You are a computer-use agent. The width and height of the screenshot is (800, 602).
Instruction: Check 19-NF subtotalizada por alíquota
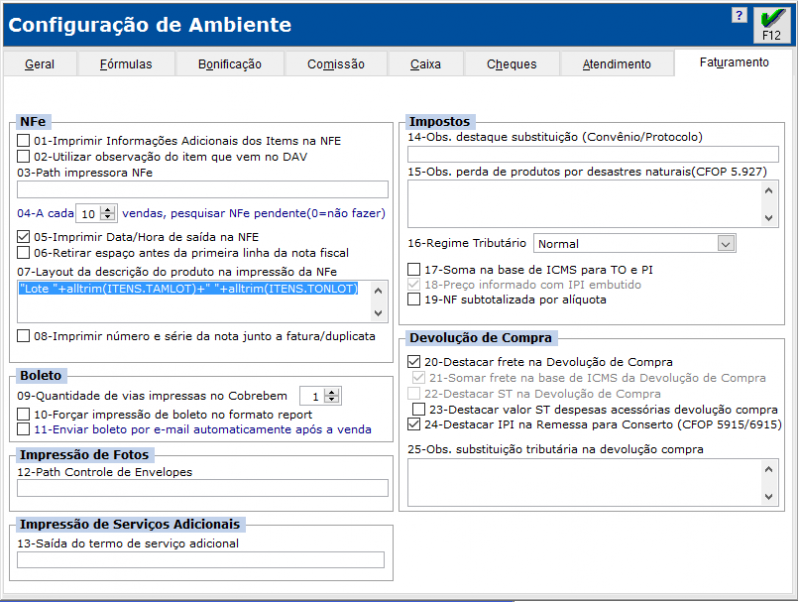(415, 299)
